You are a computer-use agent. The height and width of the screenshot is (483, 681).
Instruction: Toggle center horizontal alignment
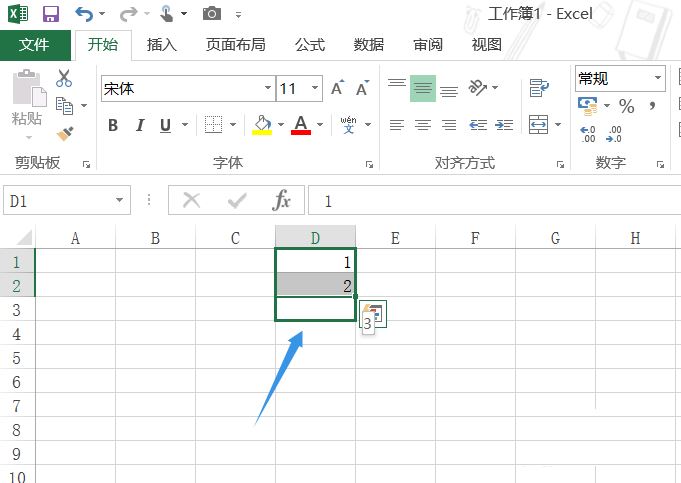[423, 125]
